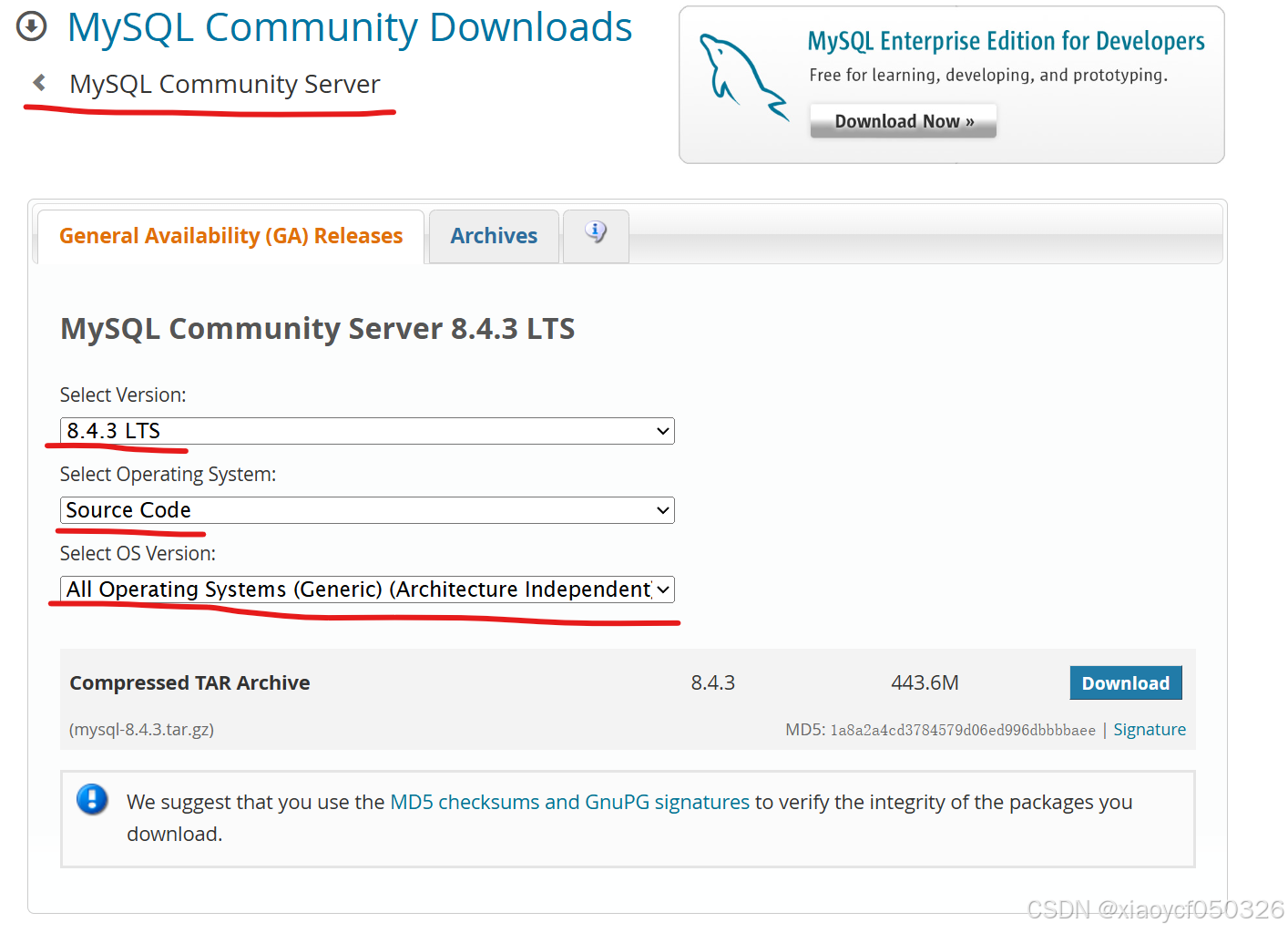Screen dimensions: 1288x933
Task: Click the MD5 hash value text
Action: [x=963, y=731]
